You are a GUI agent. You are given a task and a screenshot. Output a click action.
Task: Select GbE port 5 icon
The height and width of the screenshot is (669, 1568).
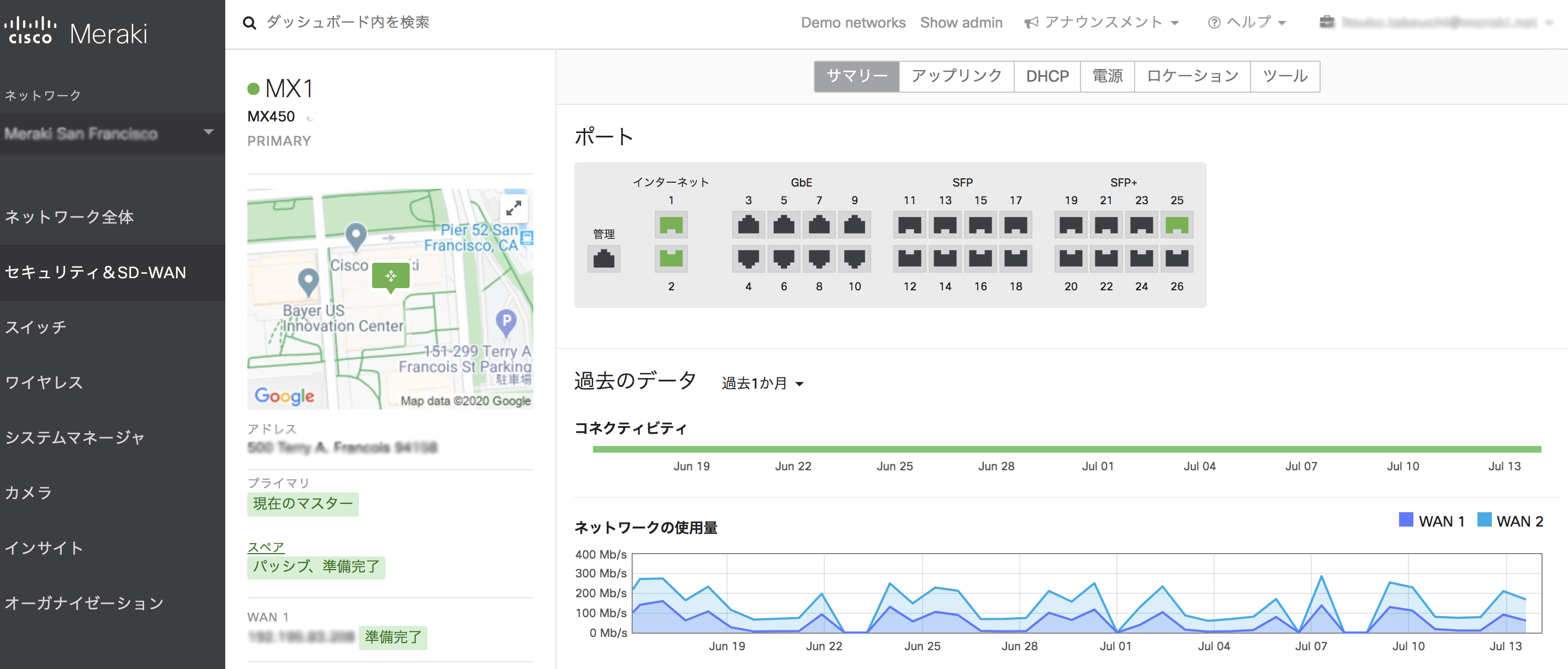(783, 225)
